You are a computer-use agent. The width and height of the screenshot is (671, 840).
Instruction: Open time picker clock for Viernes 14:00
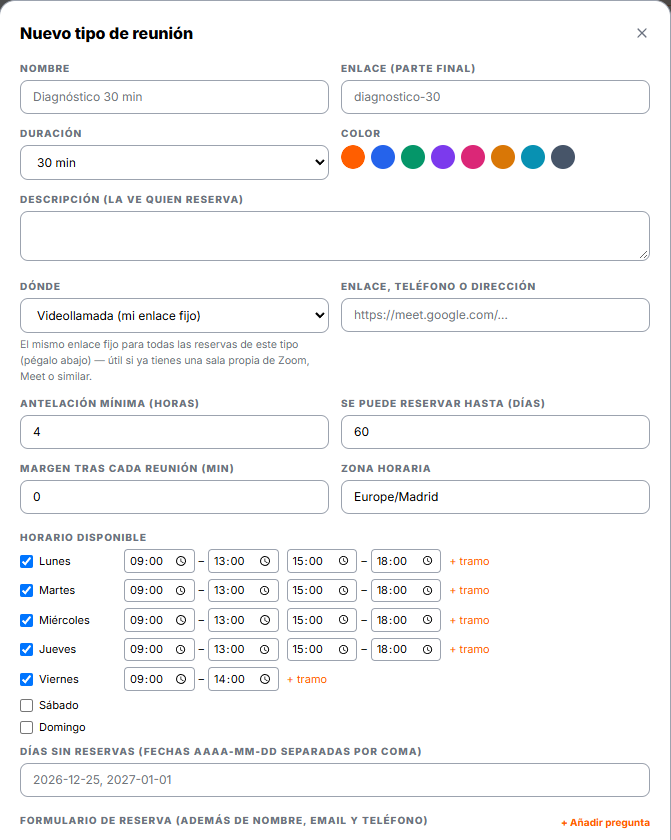[x=265, y=679]
